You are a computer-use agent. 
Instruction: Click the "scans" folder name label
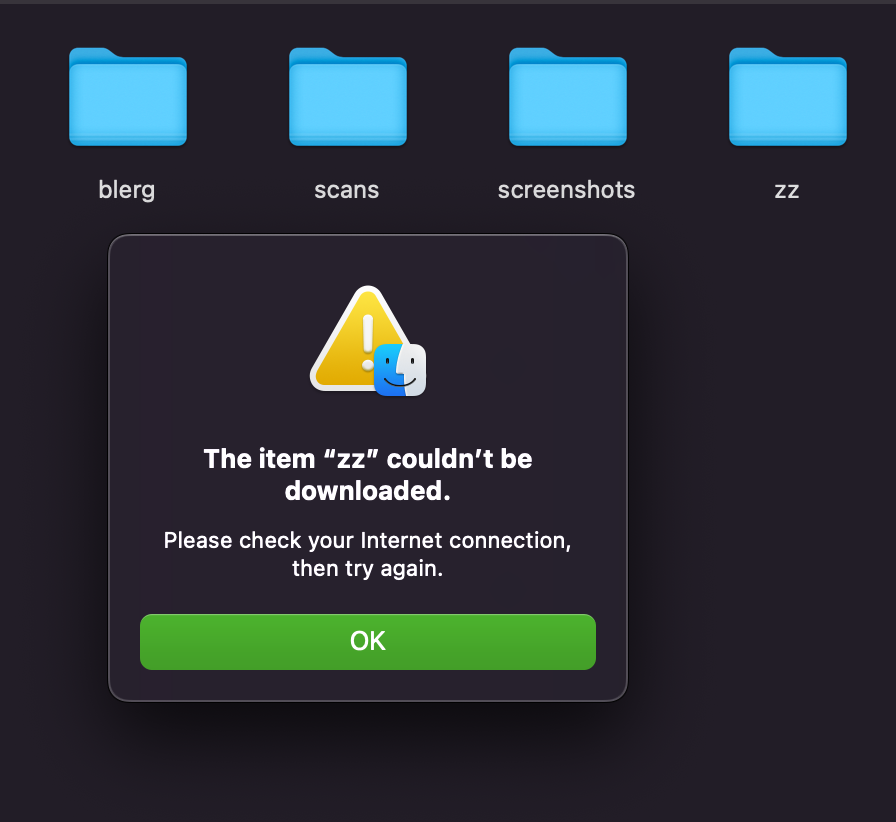pyautogui.click(x=347, y=190)
